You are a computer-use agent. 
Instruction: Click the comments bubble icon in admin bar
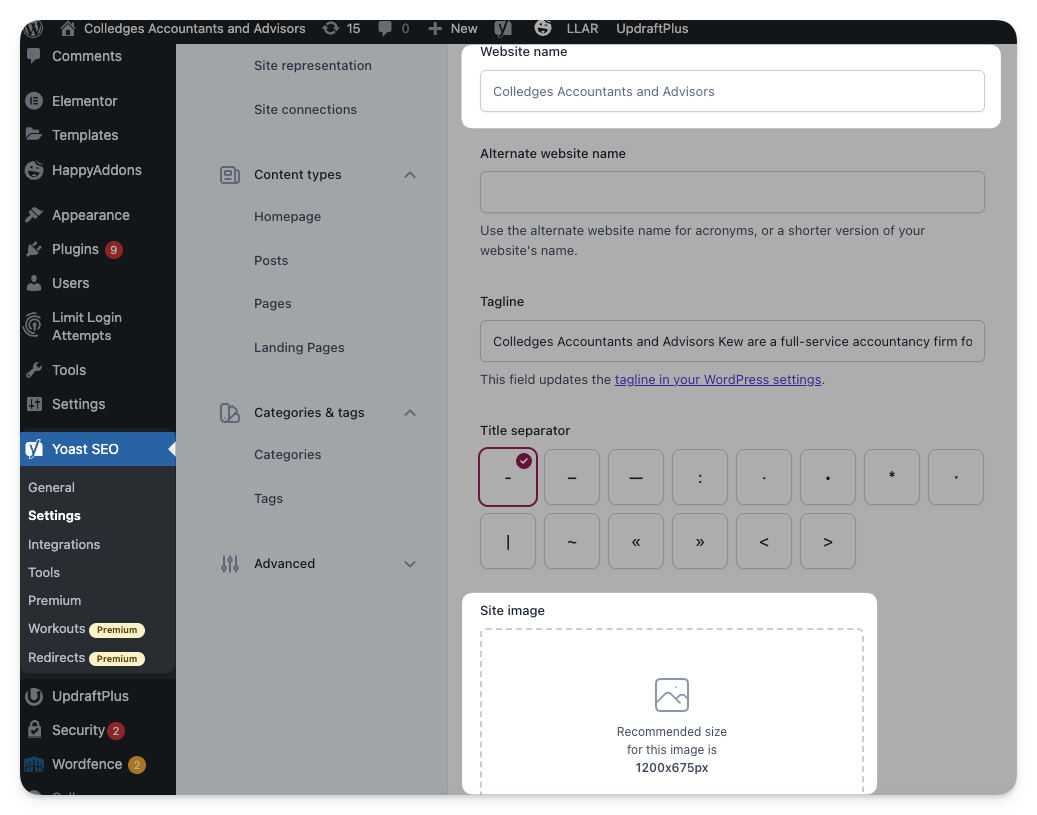pos(393,28)
